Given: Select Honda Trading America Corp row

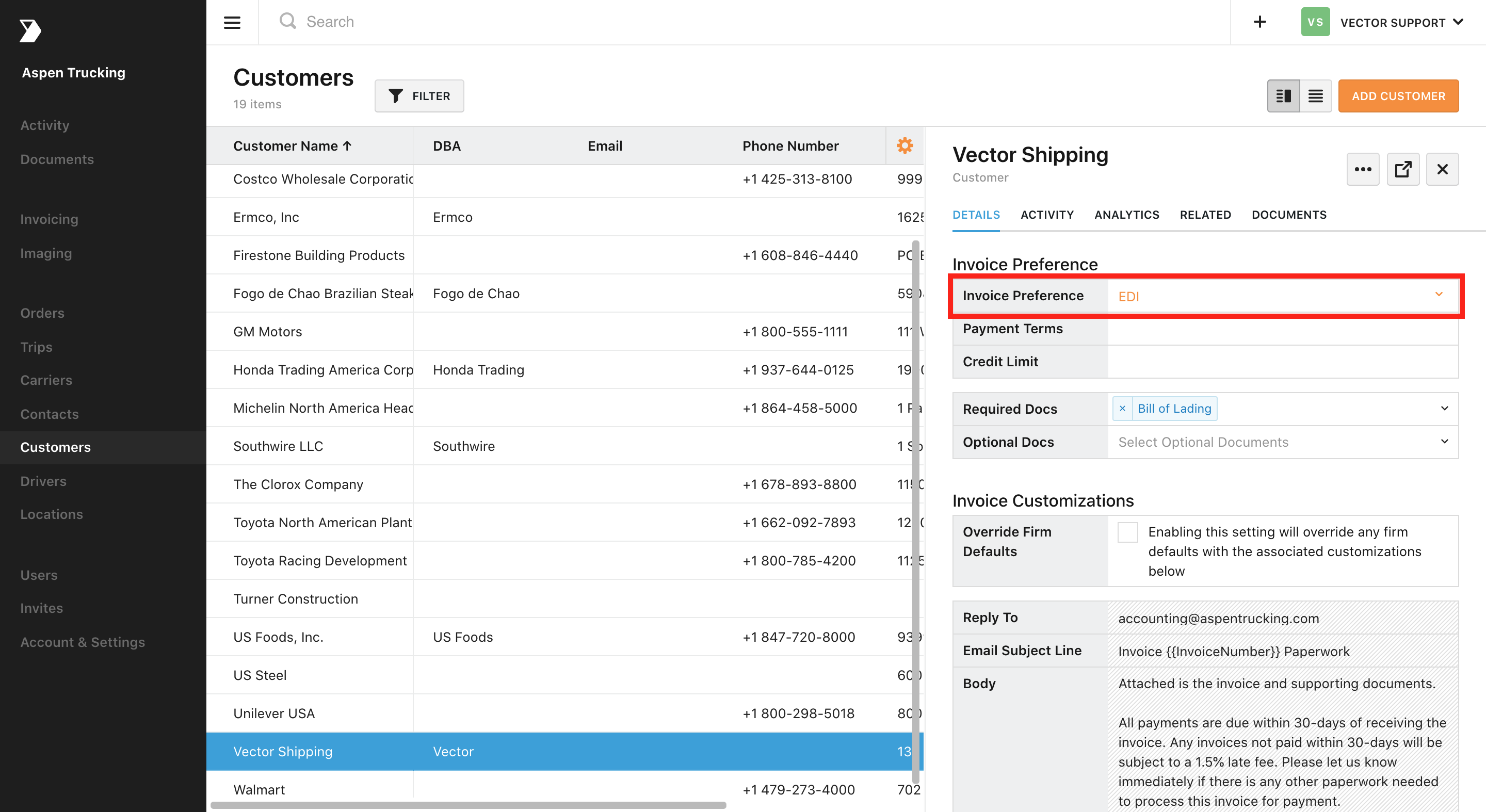Looking at the screenshot, I should (x=566, y=370).
